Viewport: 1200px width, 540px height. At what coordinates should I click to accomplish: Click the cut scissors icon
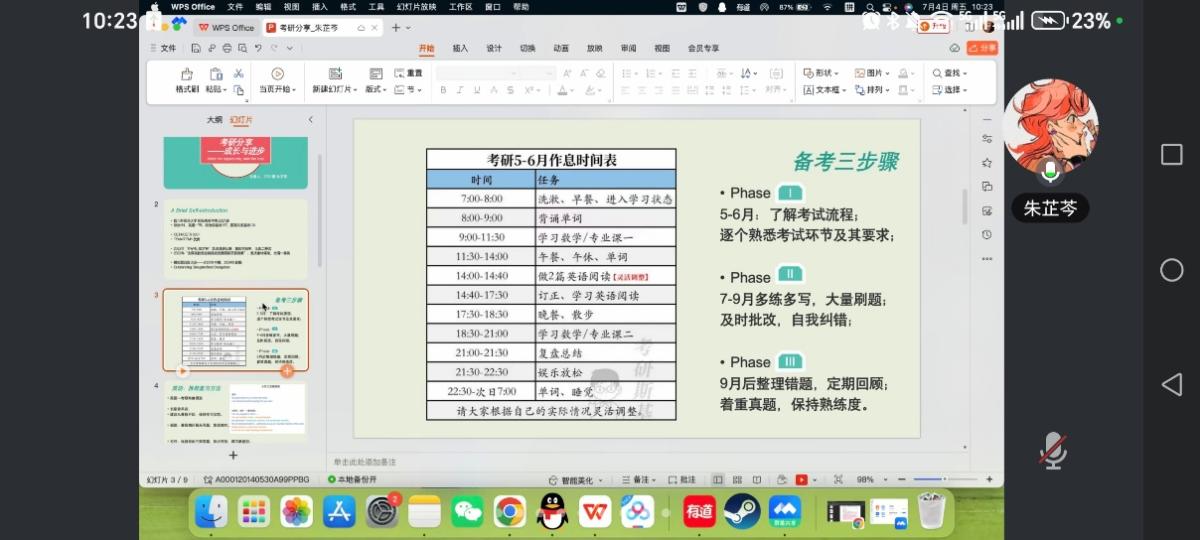(239, 73)
